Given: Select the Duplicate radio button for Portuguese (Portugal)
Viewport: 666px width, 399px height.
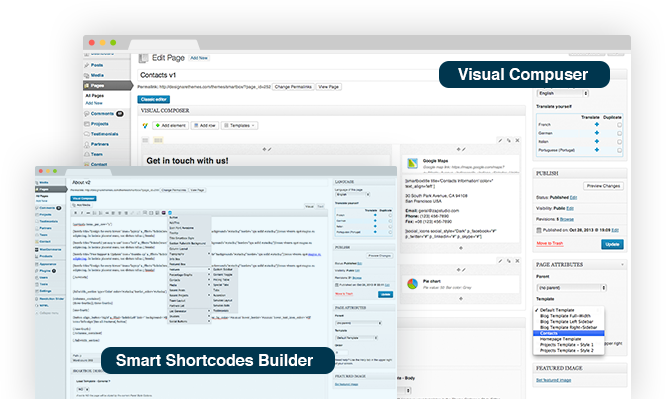Looking at the screenshot, I should point(619,150).
